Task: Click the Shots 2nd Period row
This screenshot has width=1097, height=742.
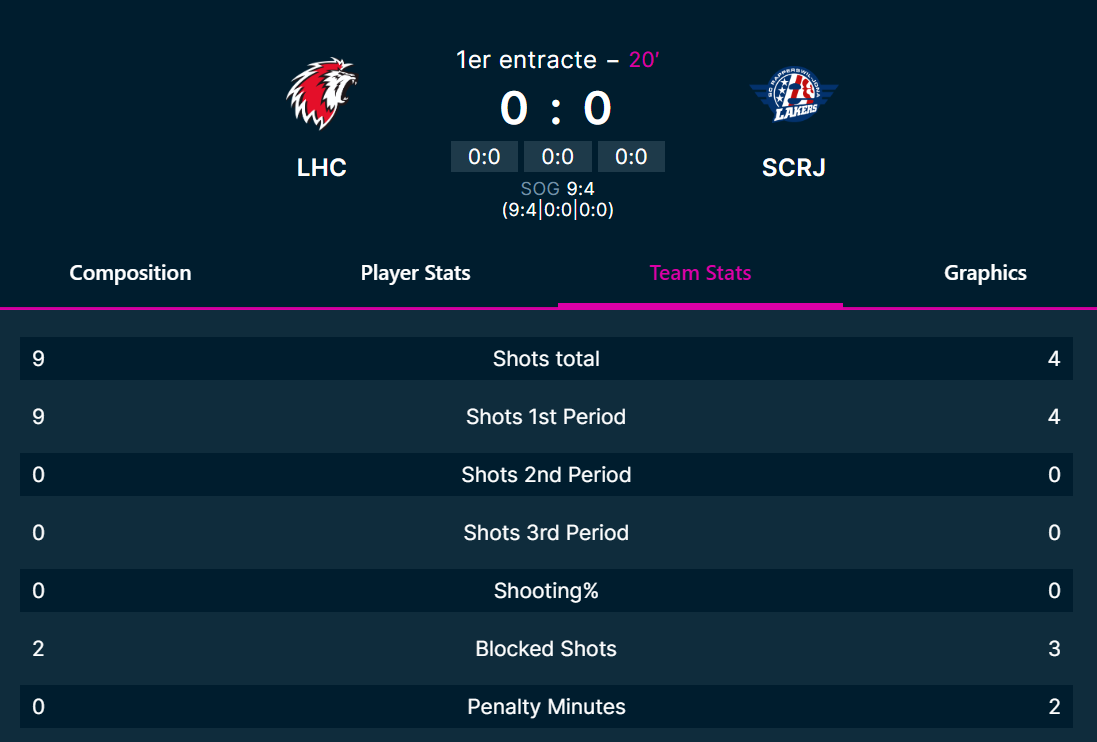Action: tap(546, 474)
